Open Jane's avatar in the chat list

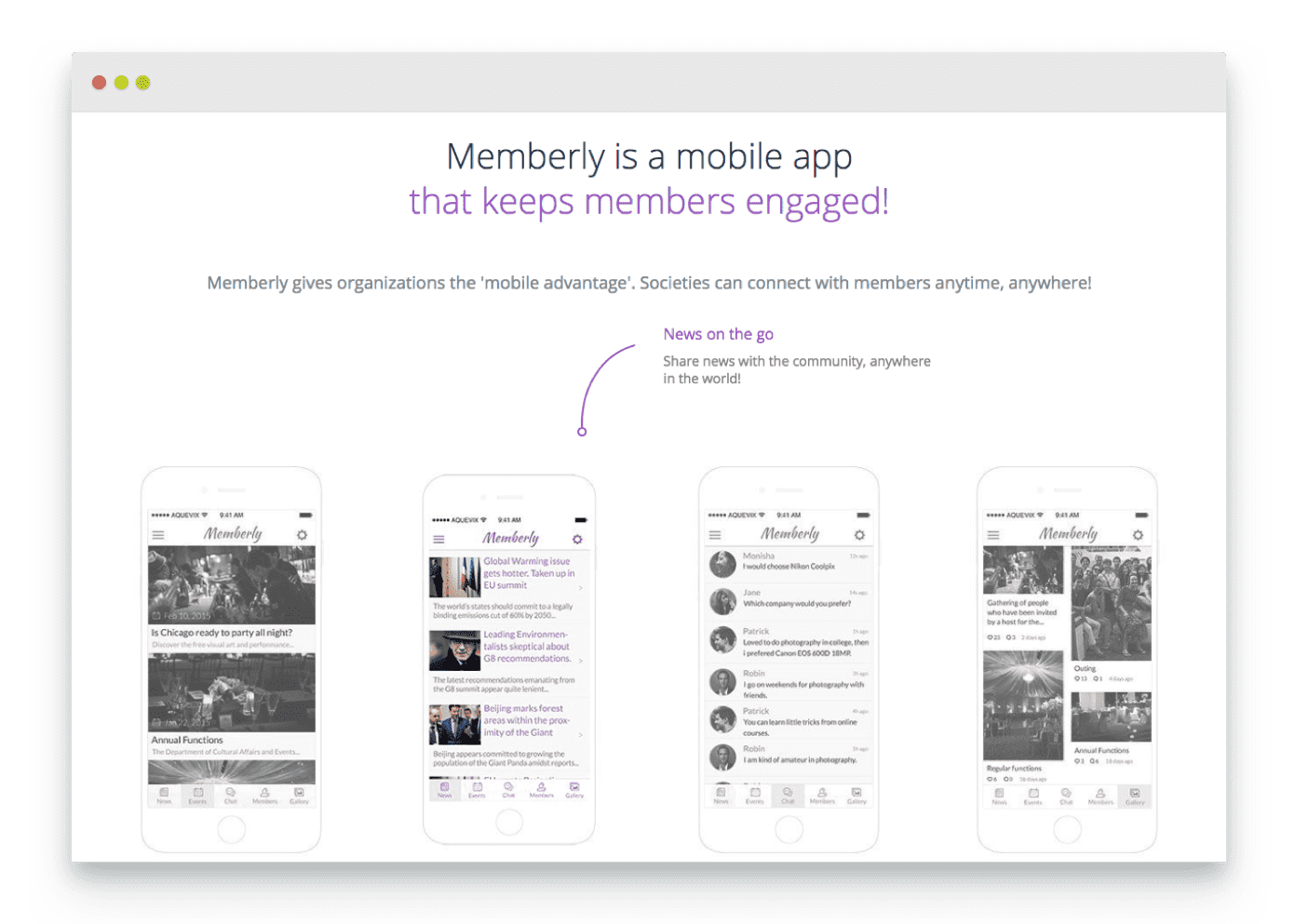coord(722,601)
